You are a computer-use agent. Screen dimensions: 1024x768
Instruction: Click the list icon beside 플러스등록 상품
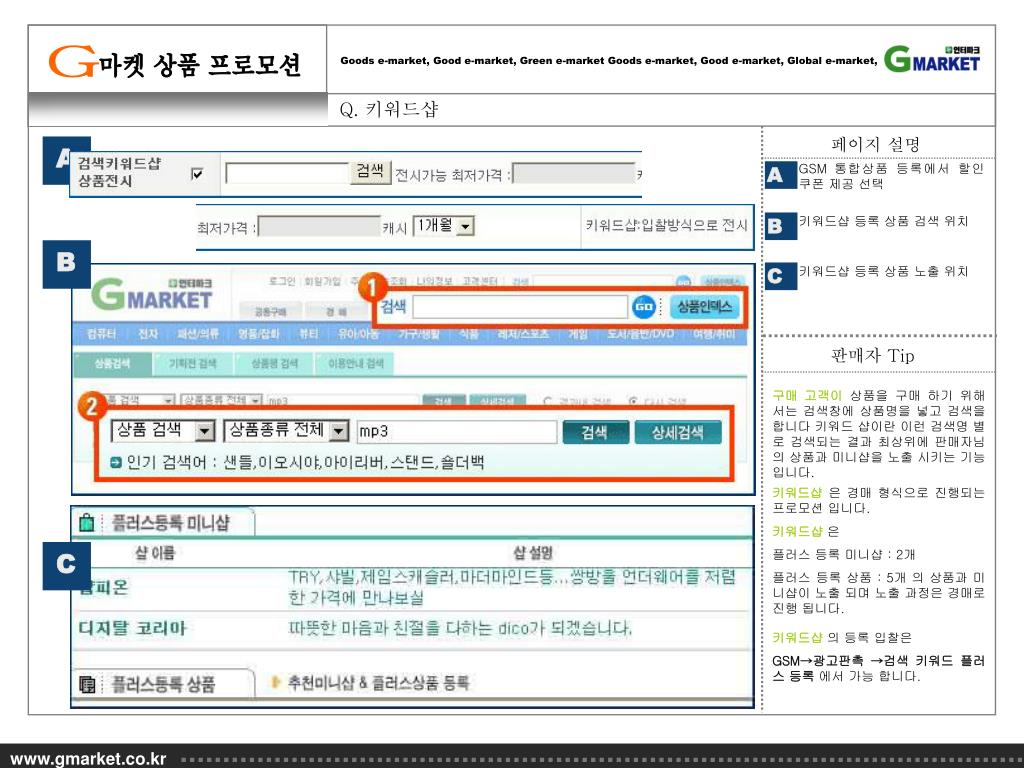click(x=87, y=684)
